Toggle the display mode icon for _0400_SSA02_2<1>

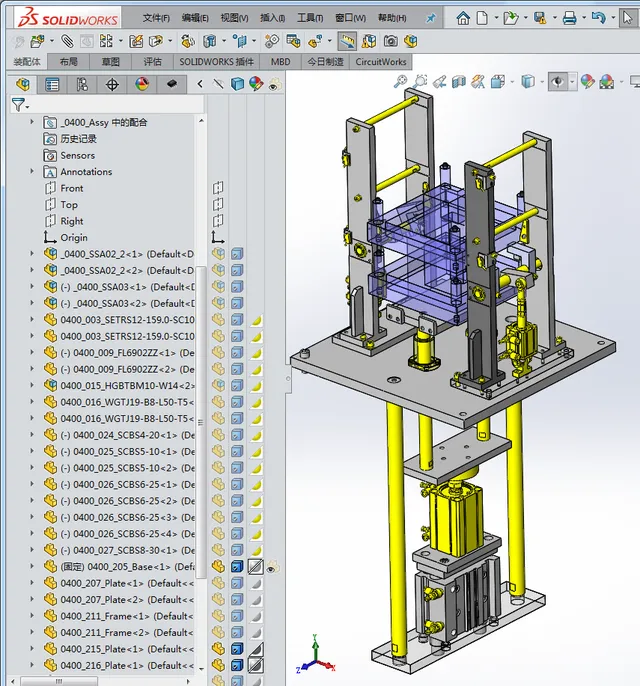coord(237,254)
